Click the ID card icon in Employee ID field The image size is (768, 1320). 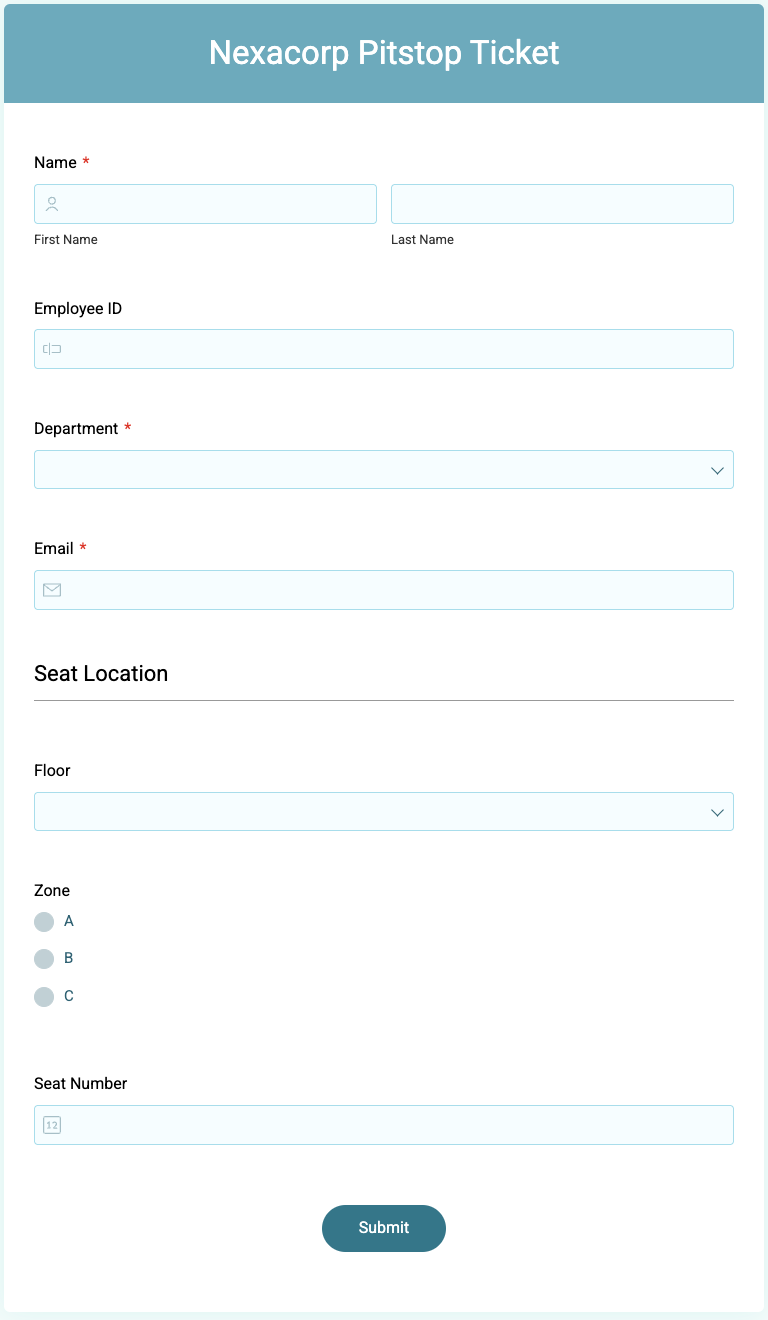tap(52, 349)
